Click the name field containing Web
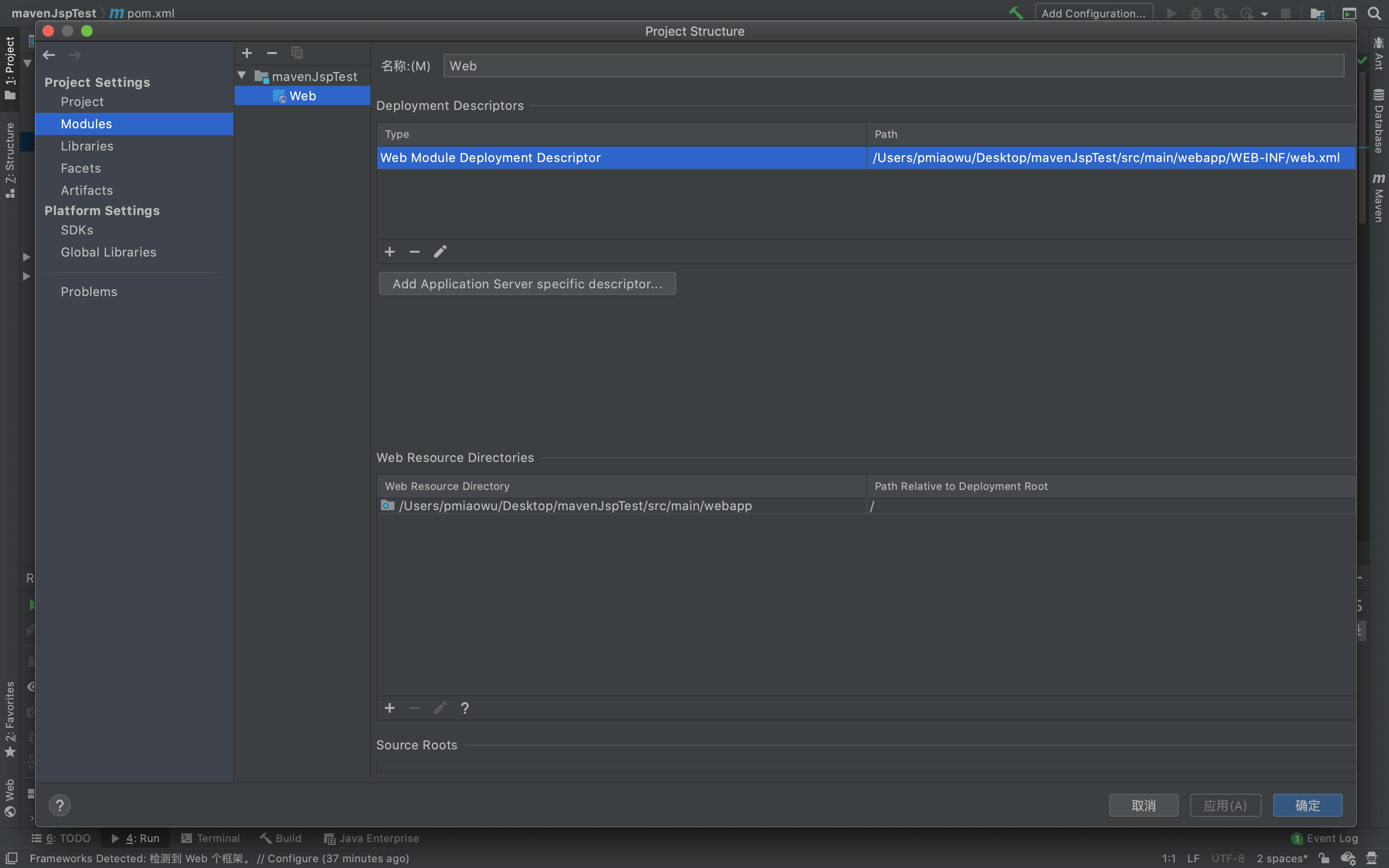This screenshot has width=1389, height=868. coord(893,66)
